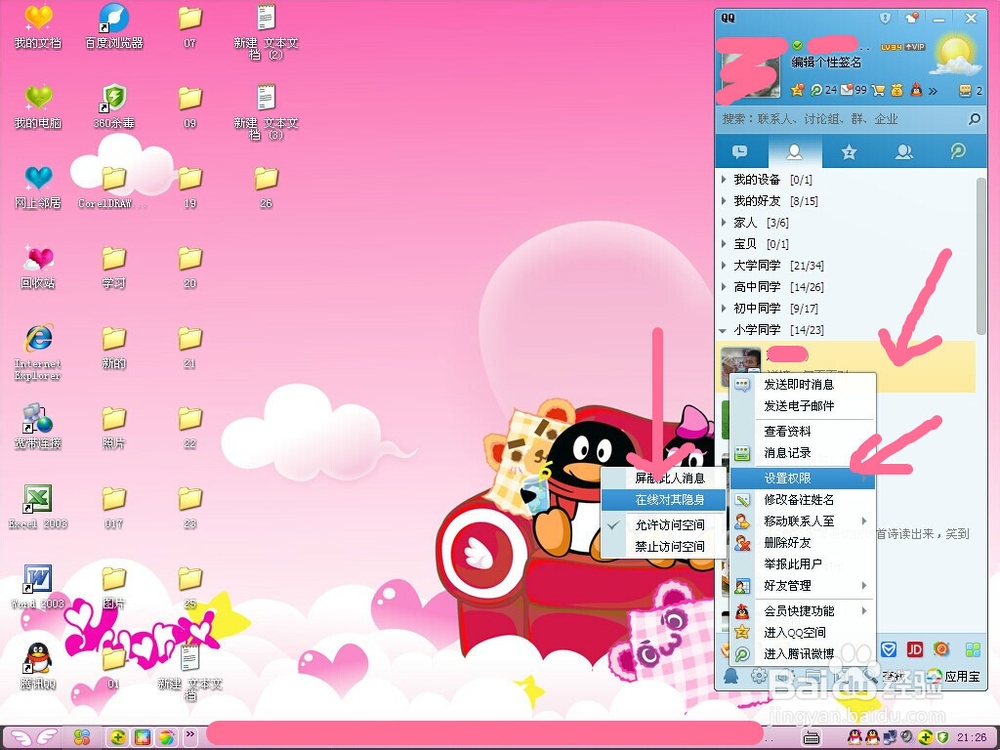Open QQ main menu penguin icon

731,676
